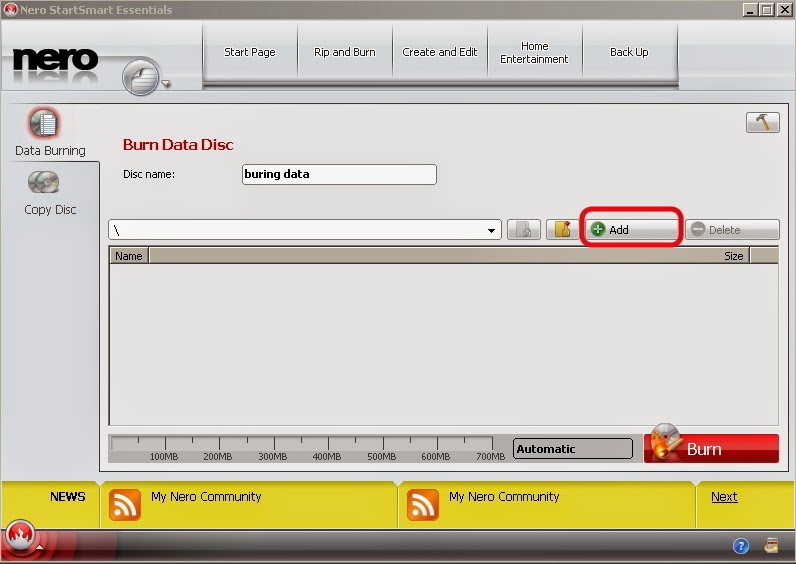Open the Data Burning section icon
The height and width of the screenshot is (564, 796).
click(x=44, y=123)
